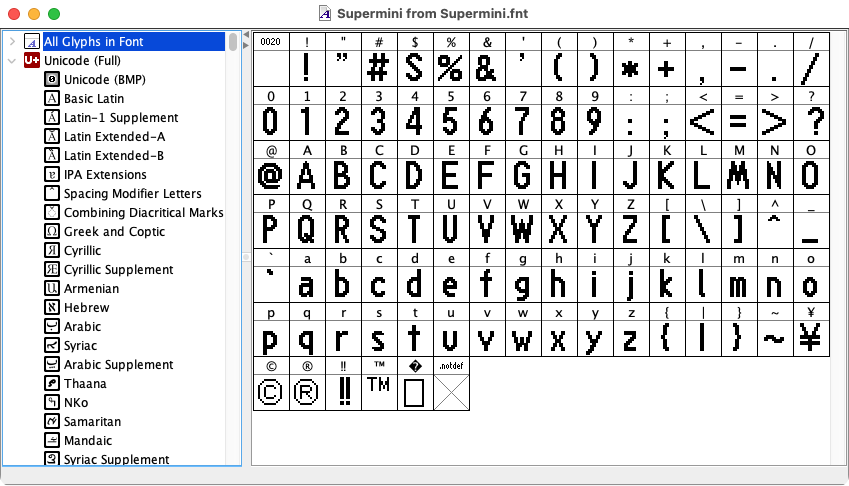This screenshot has height=486, width=849.
Task: Select the space glyph cell 0020
Action: coord(271,60)
